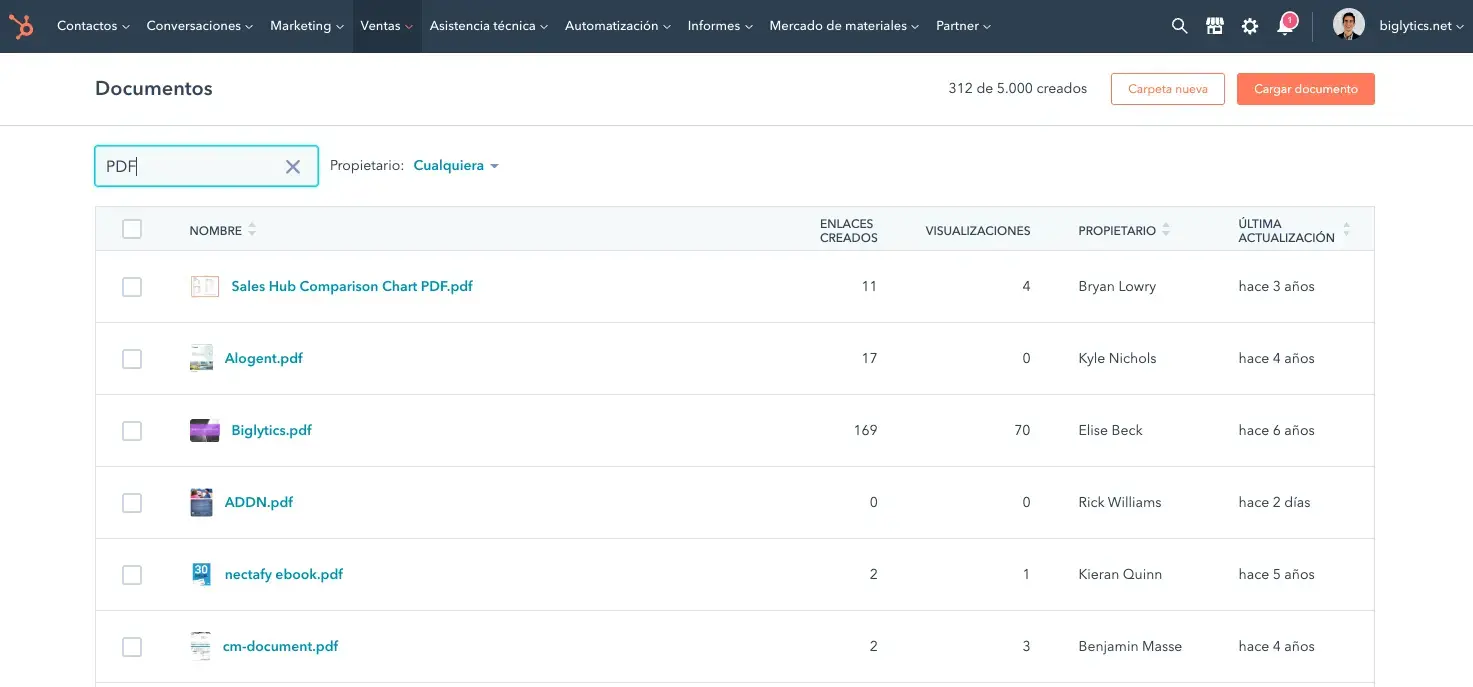Click owner name Kieran Quinn

(x=1120, y=574)
